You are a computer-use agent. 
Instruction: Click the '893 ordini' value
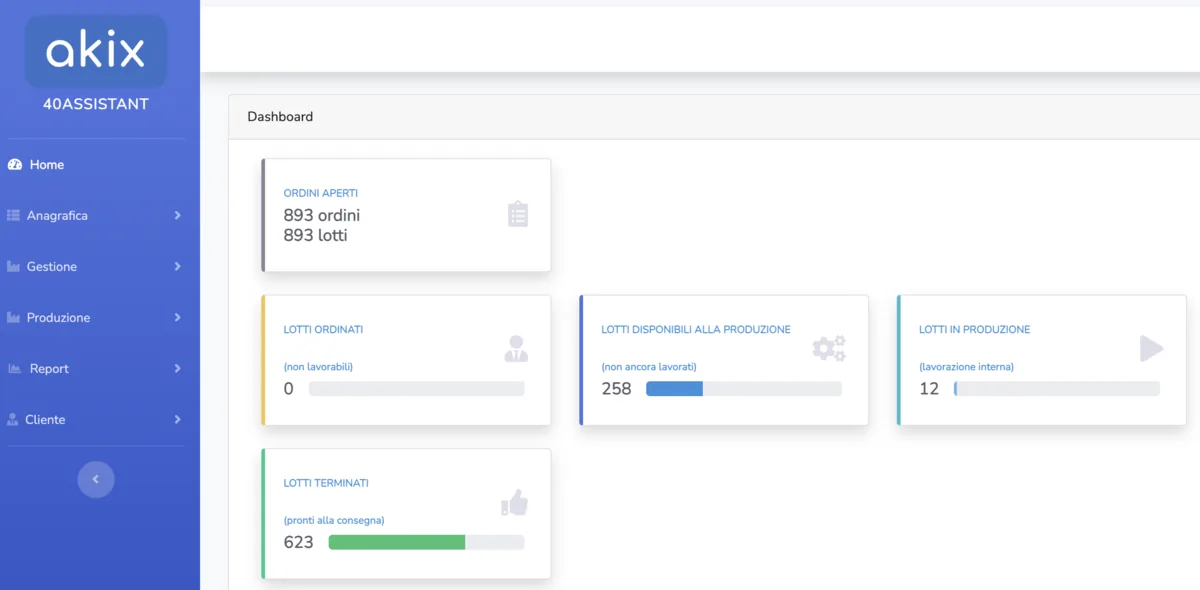(x=322, y=215)
